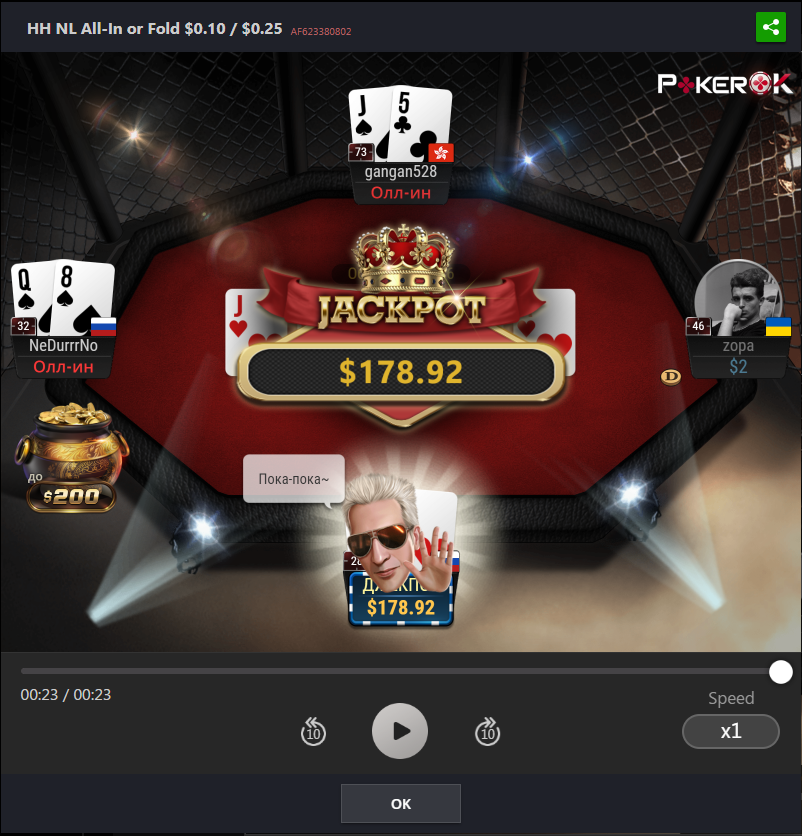This screenshot has height=836, width=802.
Task: Rewind replay by 10 seconds
Action: click(313, 731)
